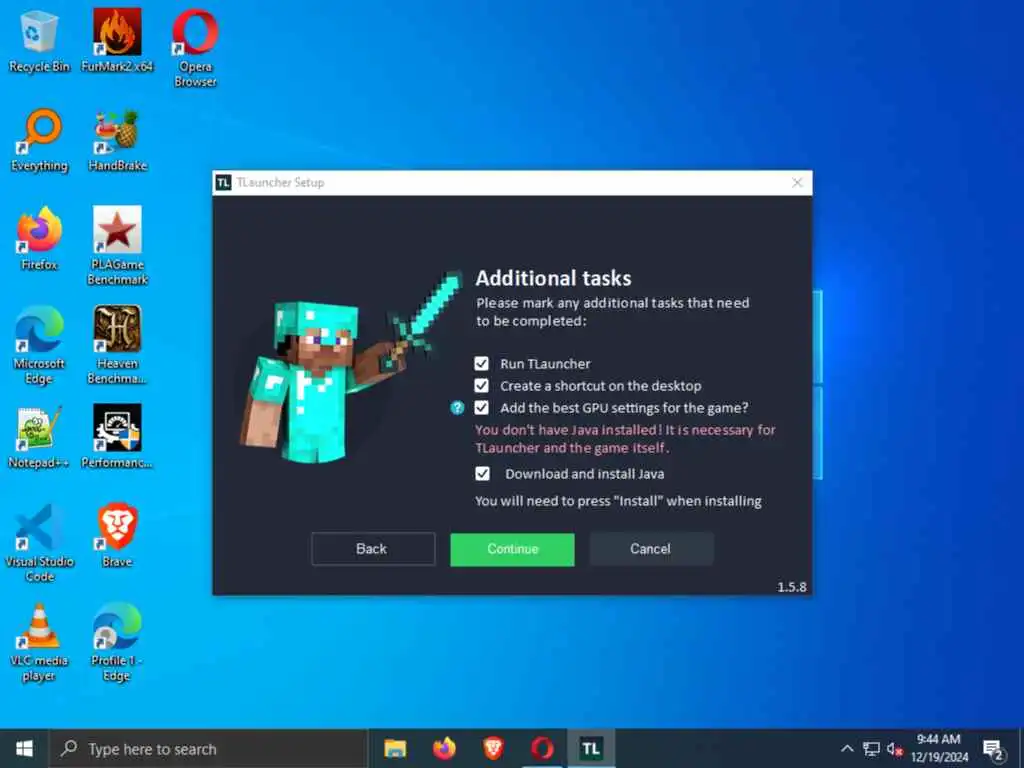The width and height of the screenshot is (1024, 768).
Task: Close the TLauncher Setup window
Action: click(797, 183)
